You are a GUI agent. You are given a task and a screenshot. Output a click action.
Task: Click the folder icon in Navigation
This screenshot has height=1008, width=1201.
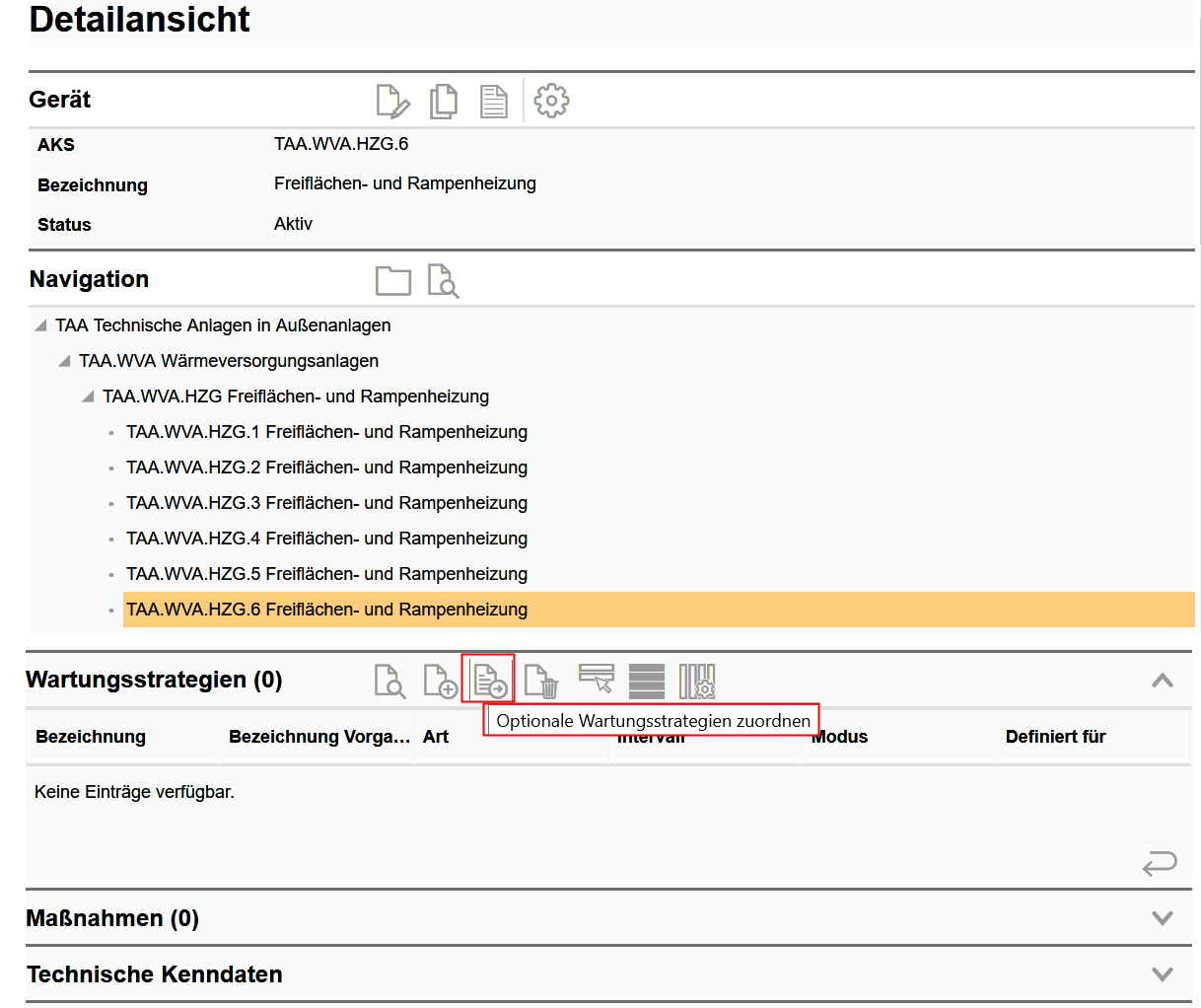[x=392, y=281]
